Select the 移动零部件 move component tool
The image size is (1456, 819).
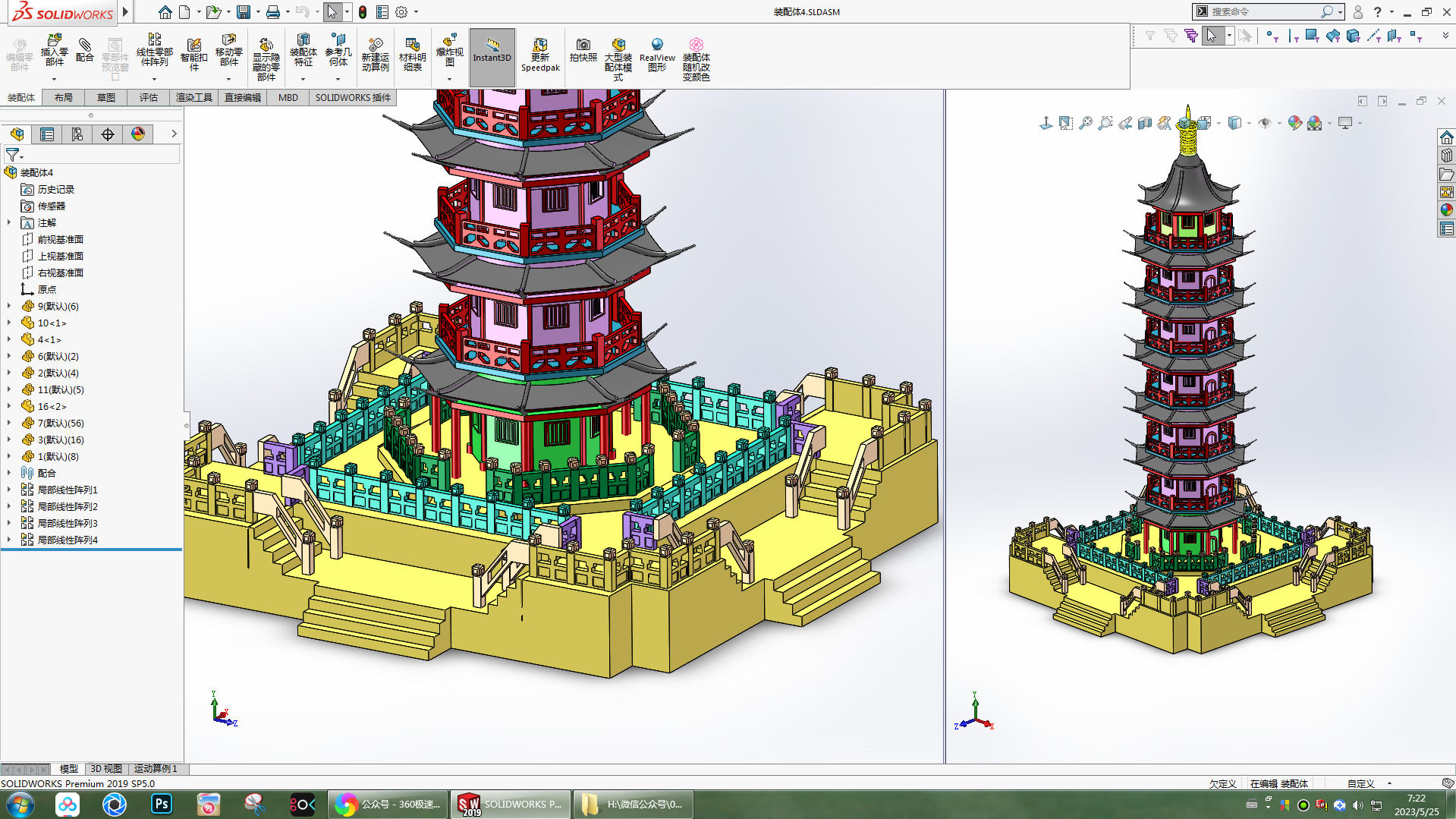coord(229,50)
